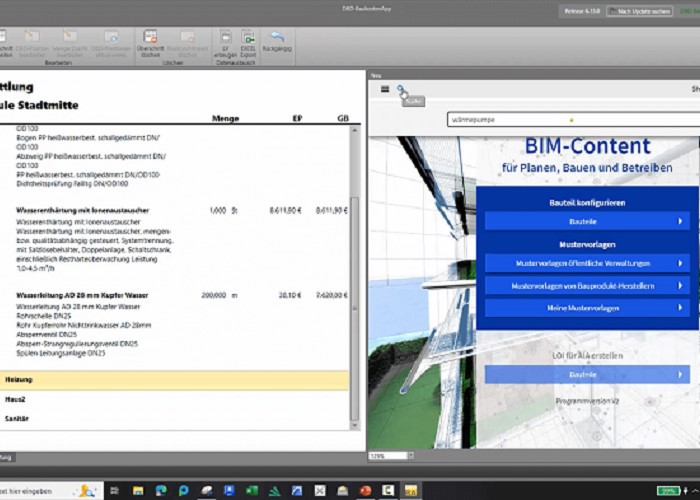Open Microsoft Edge from the taskbar
Viewport: 700px width, 500px height.
(x=161, y=491)
